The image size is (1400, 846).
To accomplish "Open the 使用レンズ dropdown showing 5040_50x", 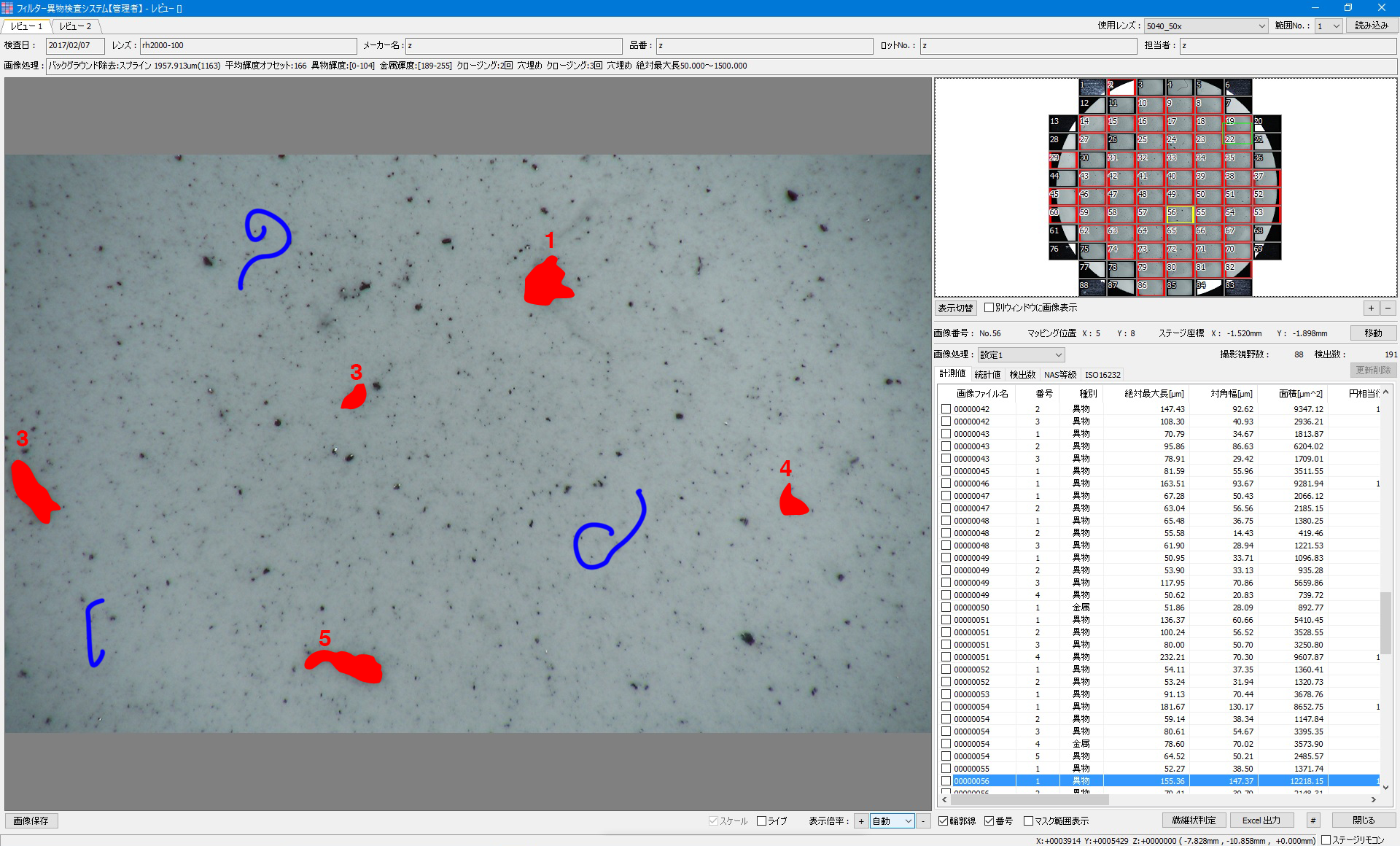I will [1205, 26].
